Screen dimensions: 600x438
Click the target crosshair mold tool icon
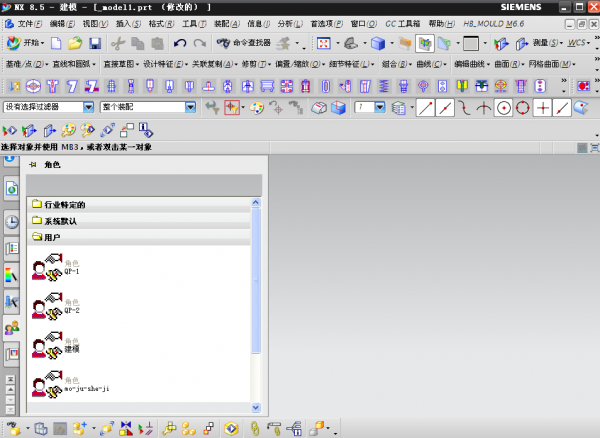click(x=33, y=86)
